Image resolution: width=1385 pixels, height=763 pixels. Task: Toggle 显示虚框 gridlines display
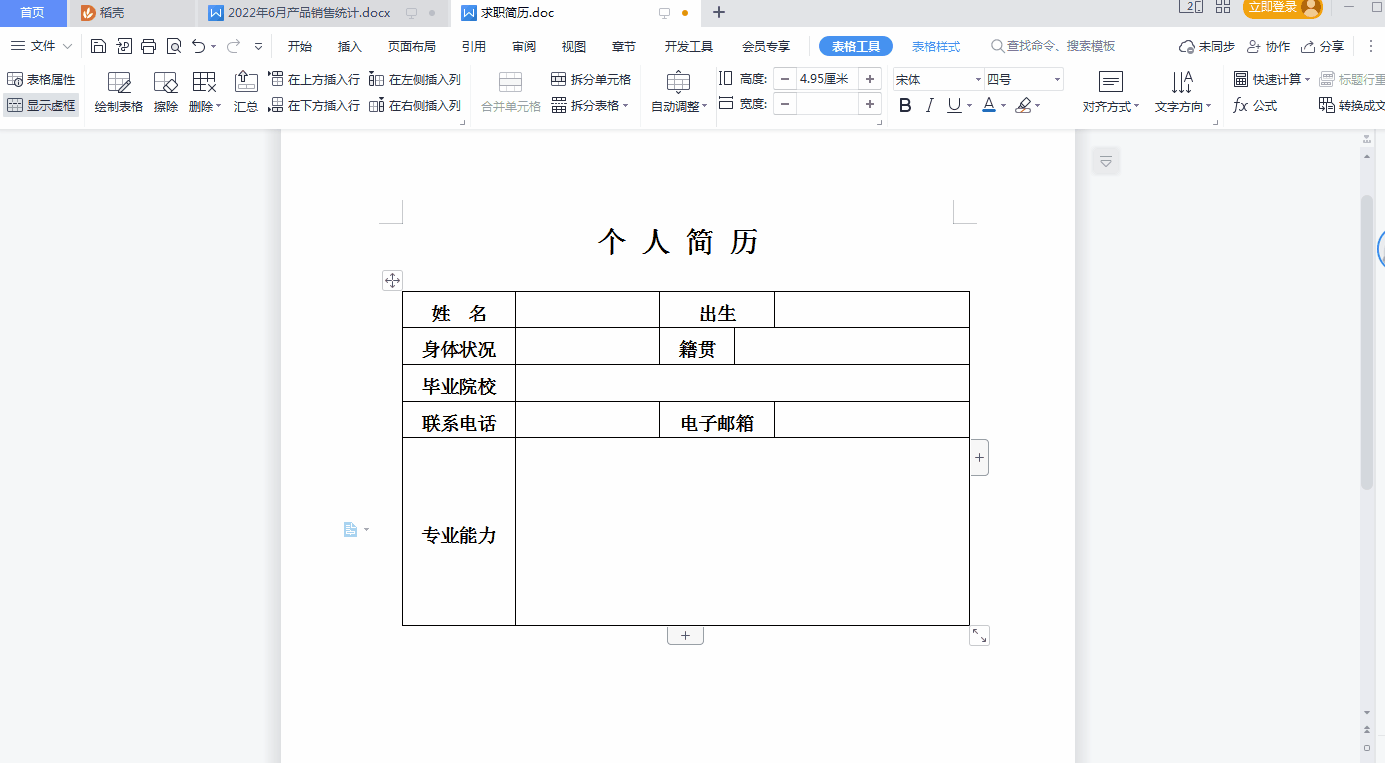pos(41,105)
